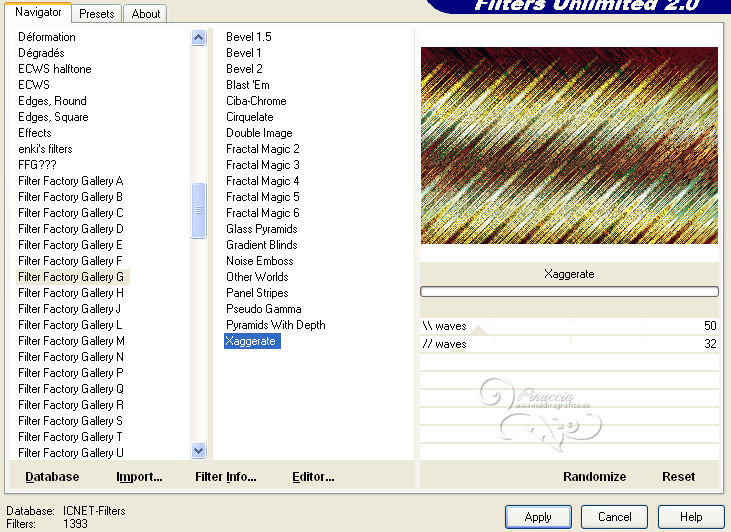Viewport: 731px width, 532px height.
Task: Click Randomize filter settings
Action: [594, 477]
